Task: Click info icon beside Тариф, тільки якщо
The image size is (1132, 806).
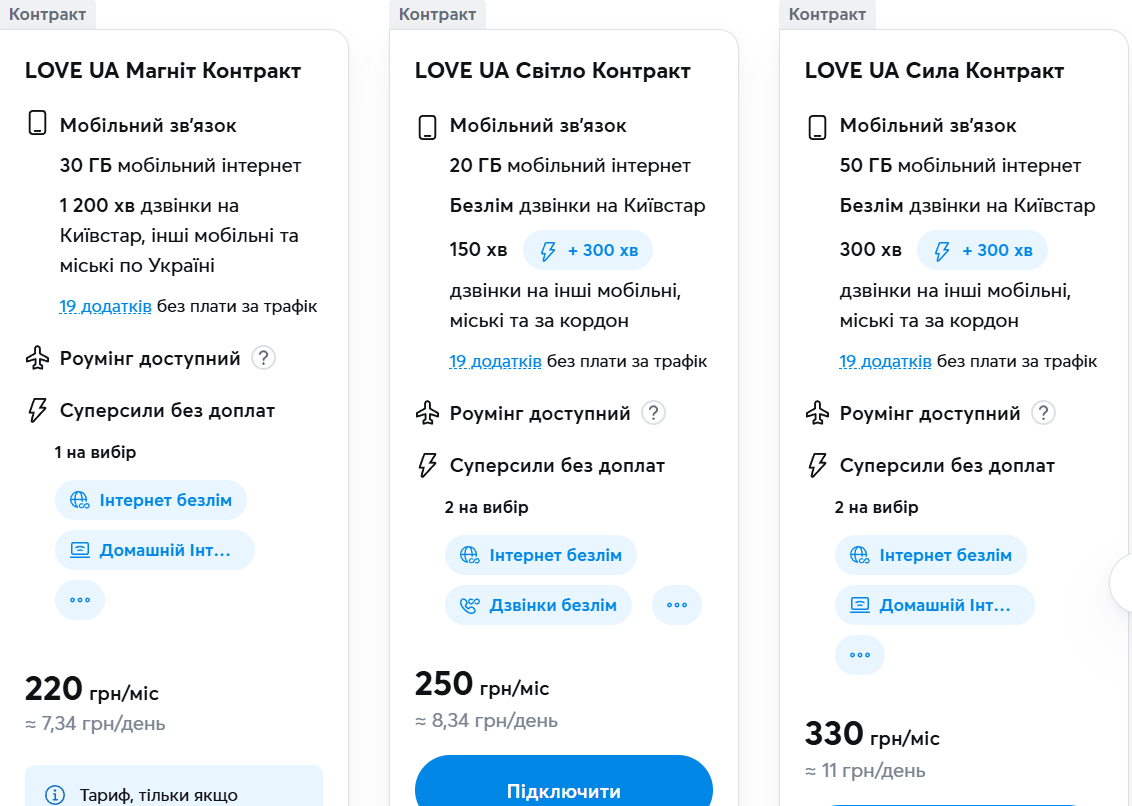Action: [x=56, y=796]
